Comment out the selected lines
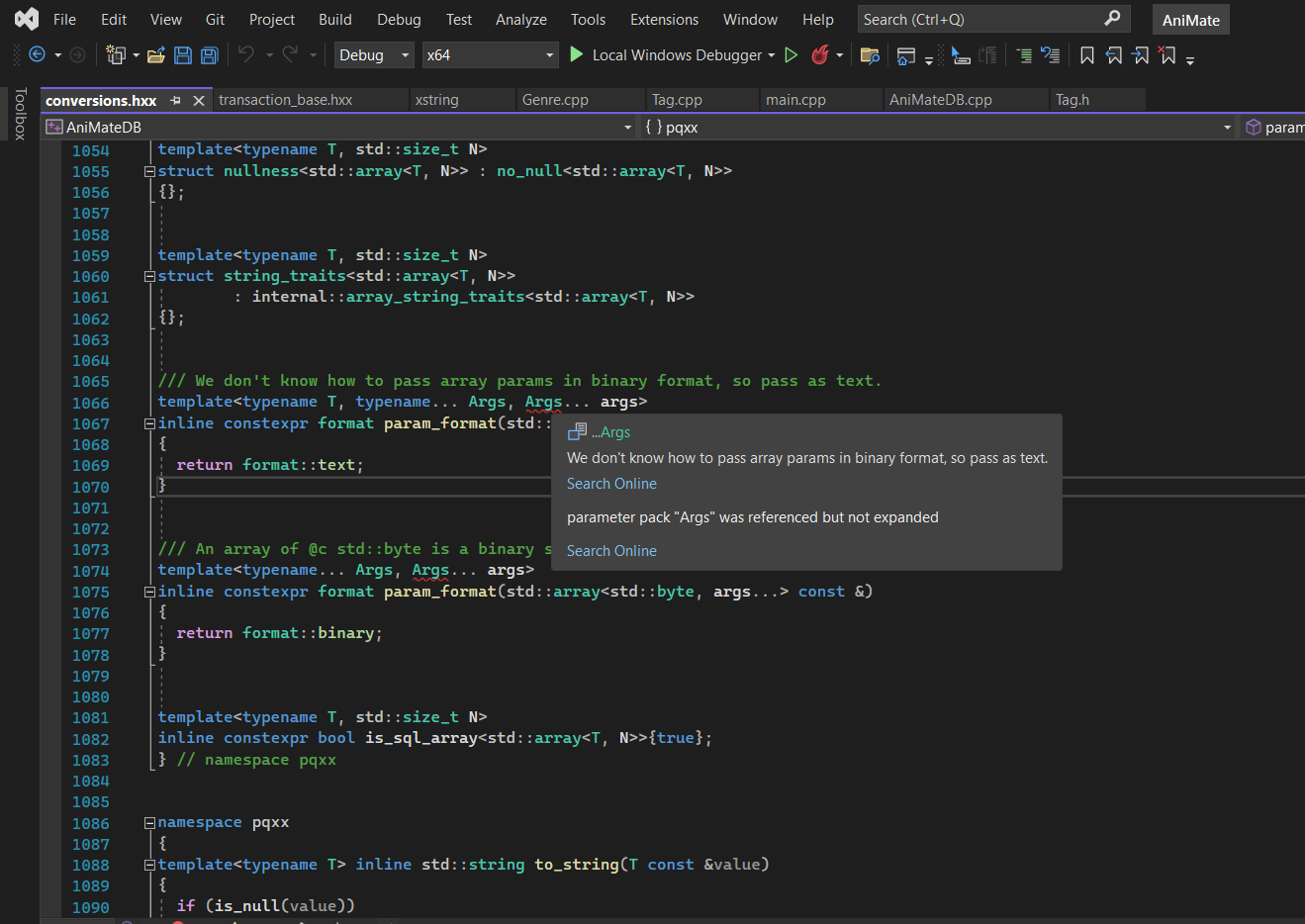The height and width of the screenshot is (924, 1305). point(1024,55)
